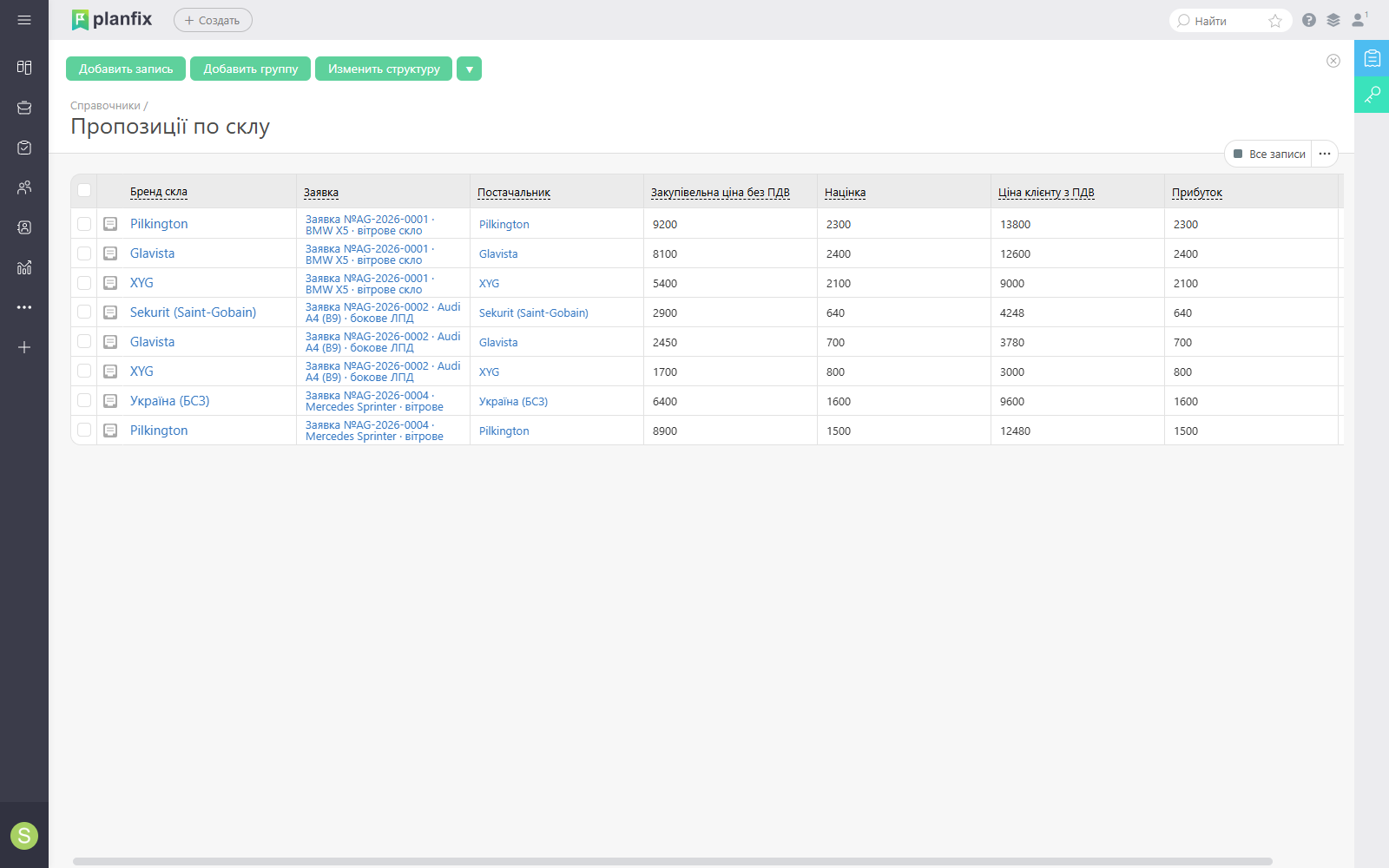Open the help question-mark icon
This screenshot has height=868, width=1389.
1309,20
